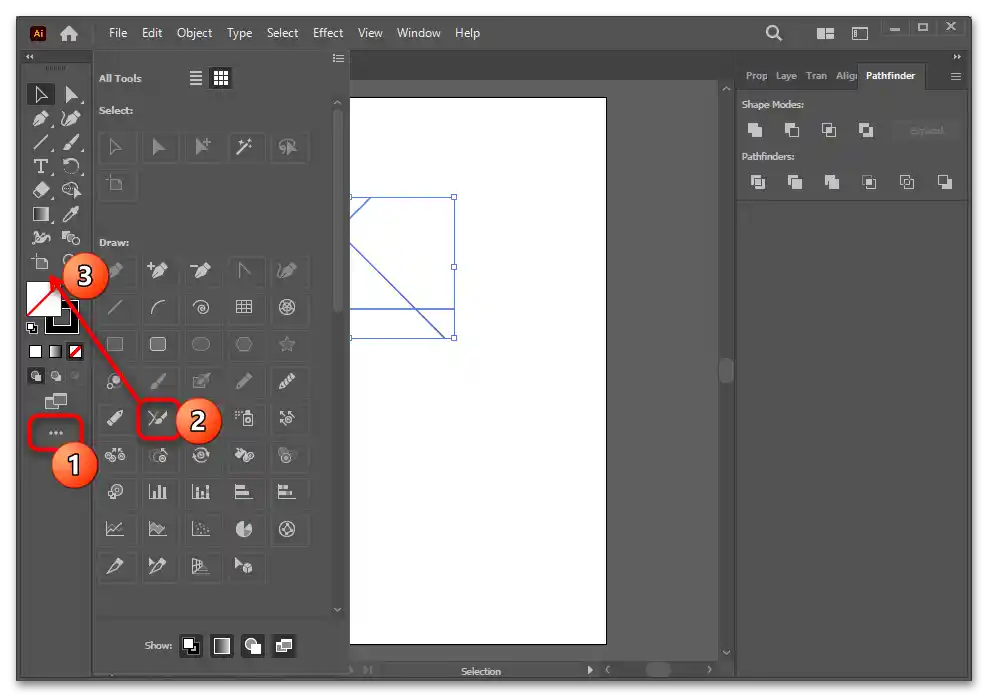Pick the Pie Graph tool
This screenshot has height=697, width=988.
point(244,529)
